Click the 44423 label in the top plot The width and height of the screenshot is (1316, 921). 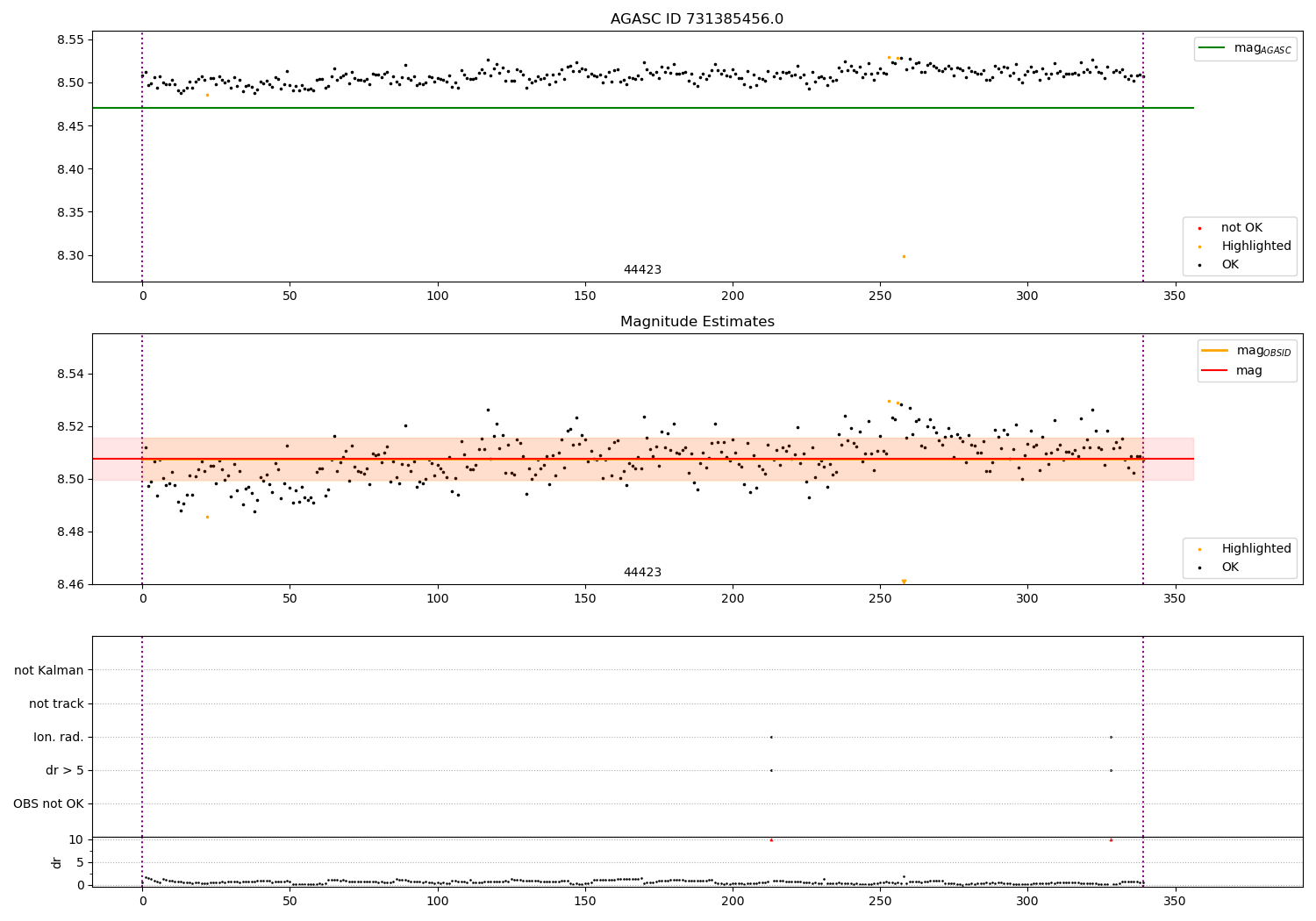(x=642, y=270)
